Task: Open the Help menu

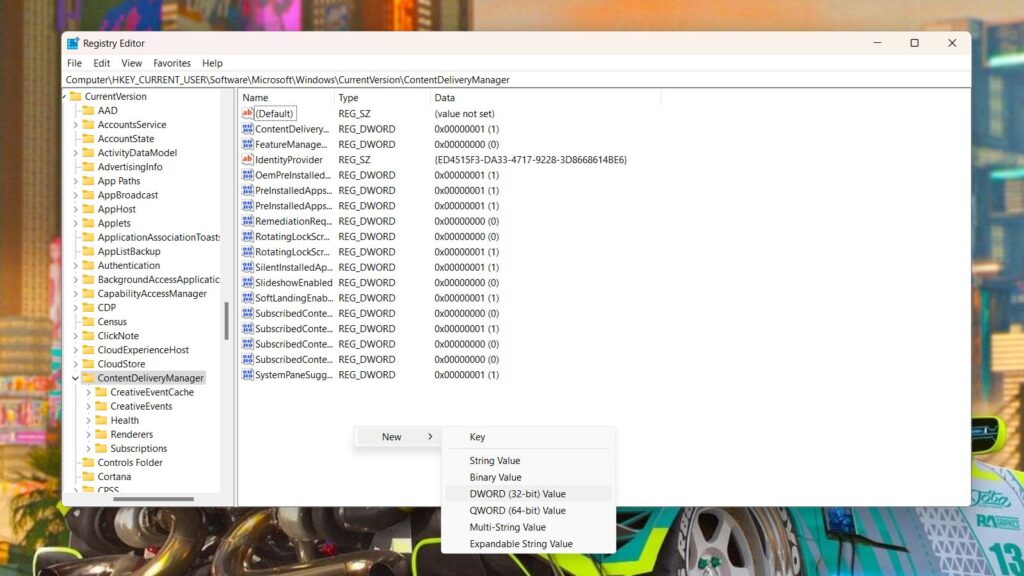Action: coord(212,63)
